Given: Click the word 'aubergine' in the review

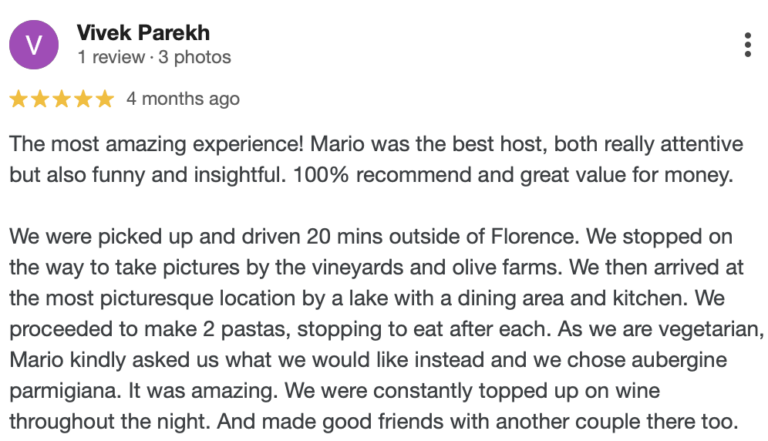Looking at the screenshot, I should point(679,361).
